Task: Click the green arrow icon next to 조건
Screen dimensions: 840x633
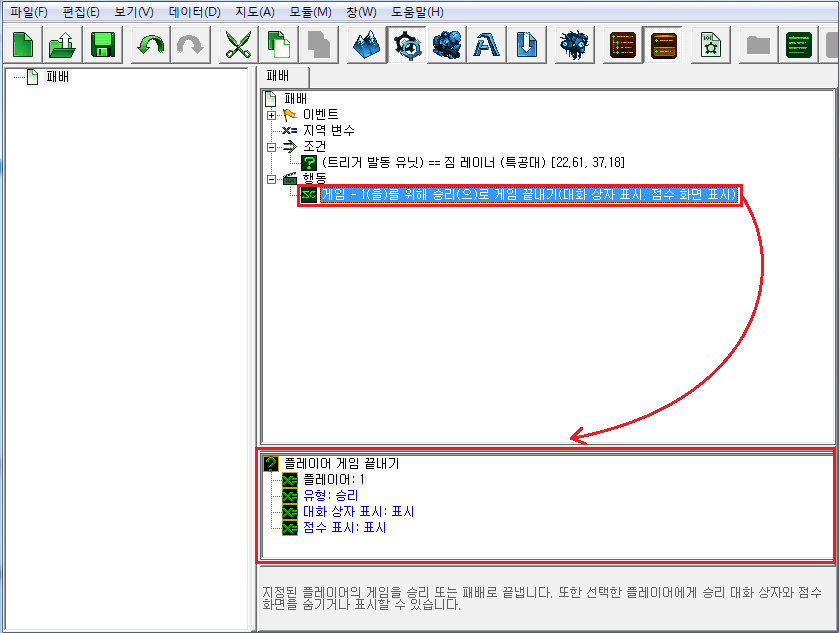Action: [290, 147]
